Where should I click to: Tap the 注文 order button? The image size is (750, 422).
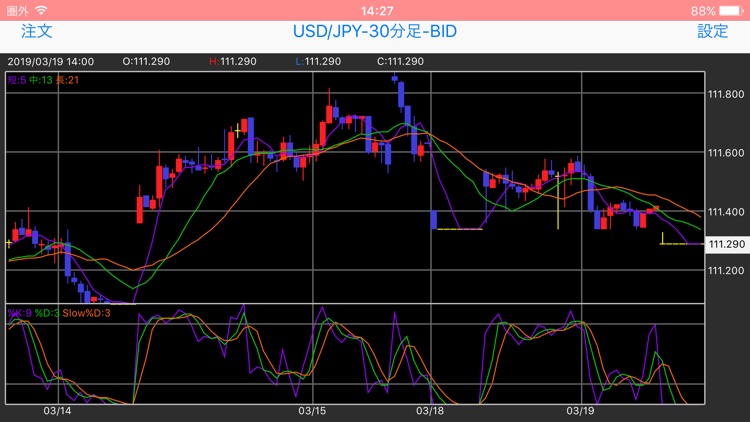(36, 31)
